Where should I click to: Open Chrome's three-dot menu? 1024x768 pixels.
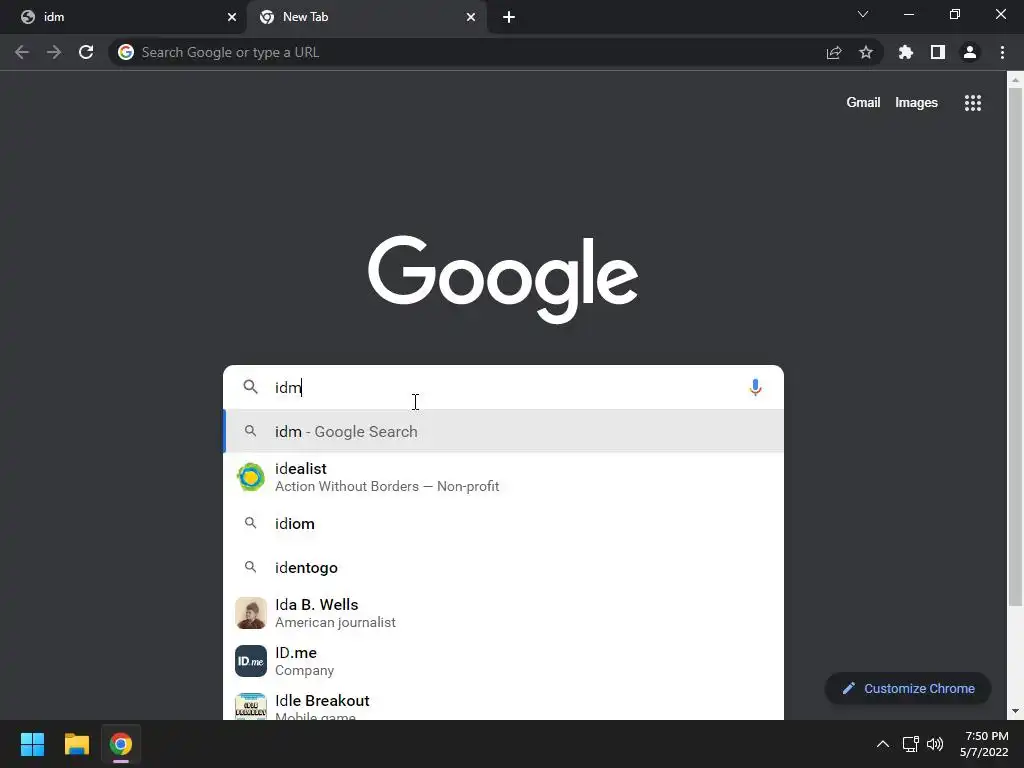tap(1002, 52)
